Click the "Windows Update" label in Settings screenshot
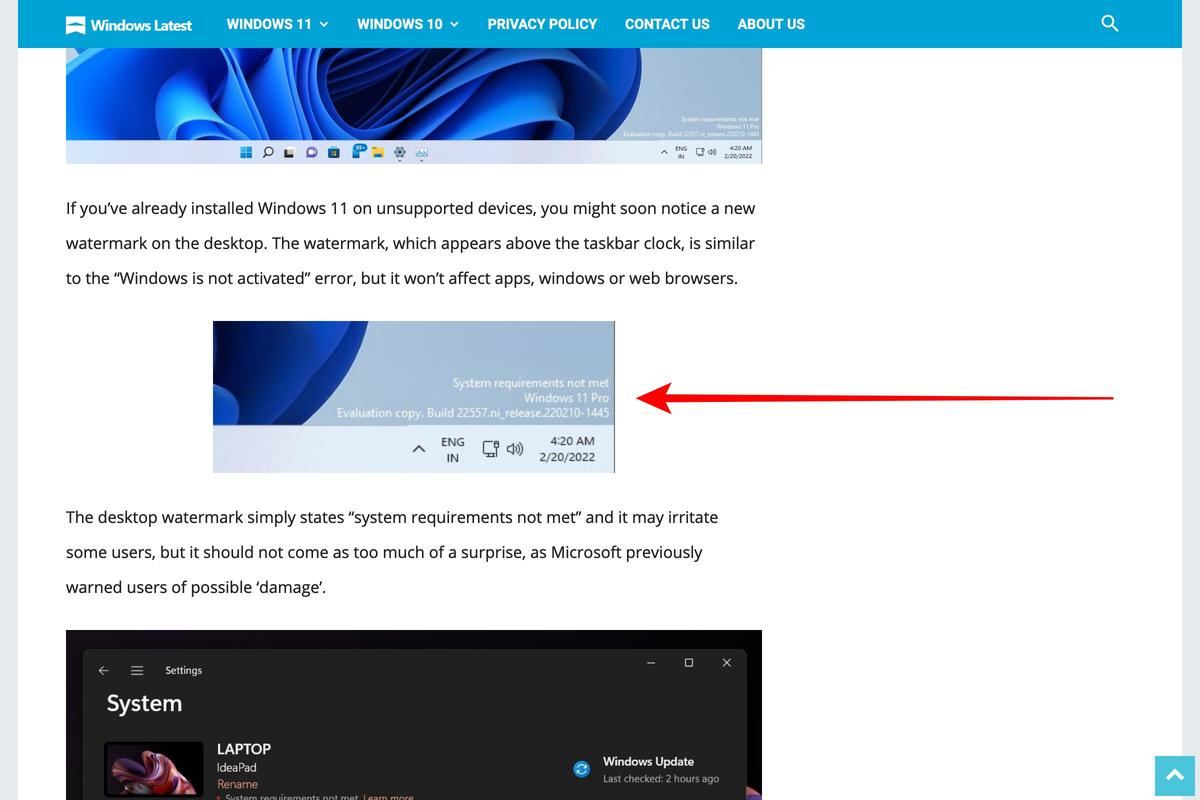Image resolution: width=1200 pixels, height=800 pixels. coord(648,761)
